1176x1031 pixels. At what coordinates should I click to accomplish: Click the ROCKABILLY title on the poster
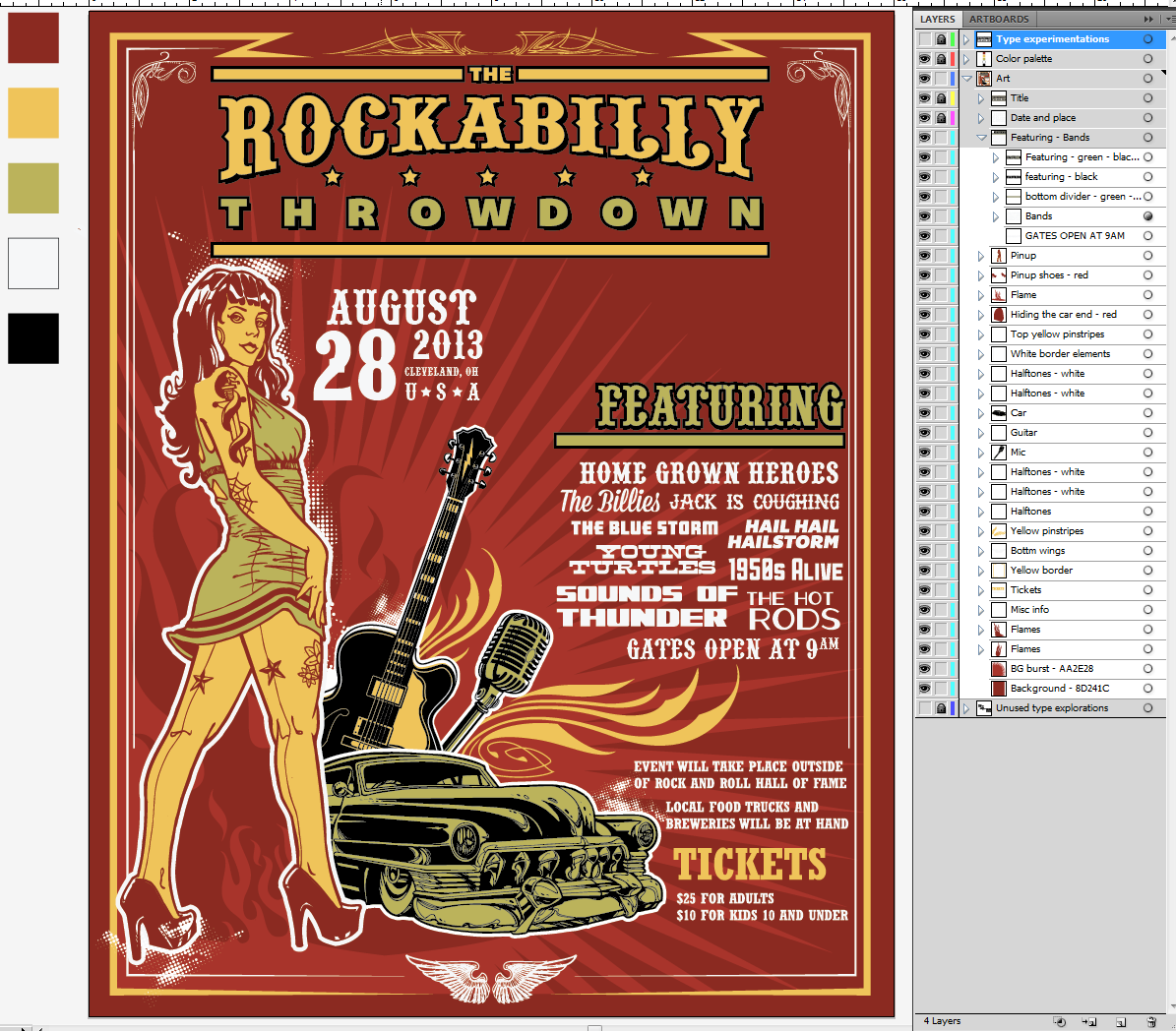coord(490,135)
